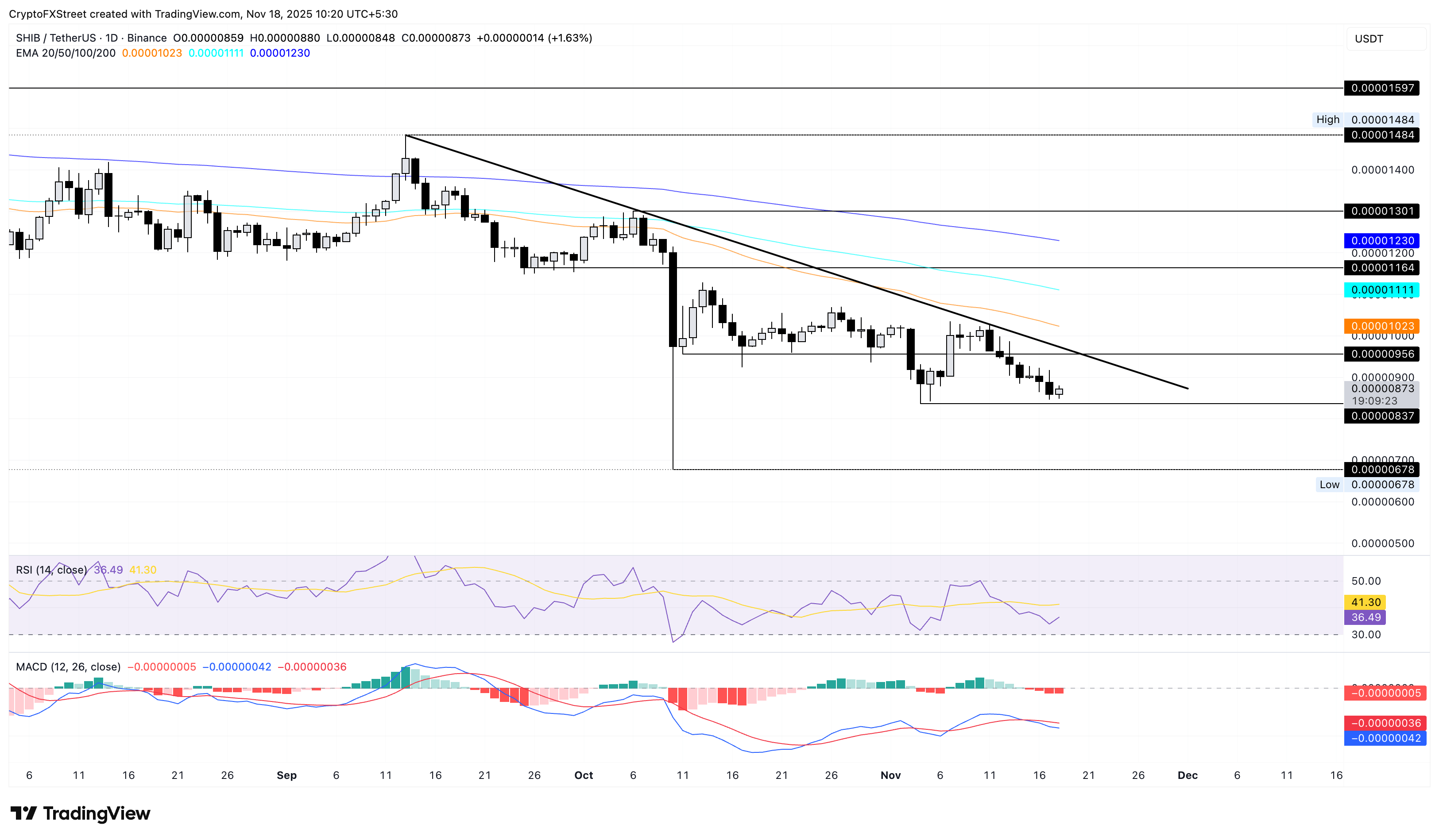Select the orange EMA value 0.00001023 axis label

[x=1382, y=326]
